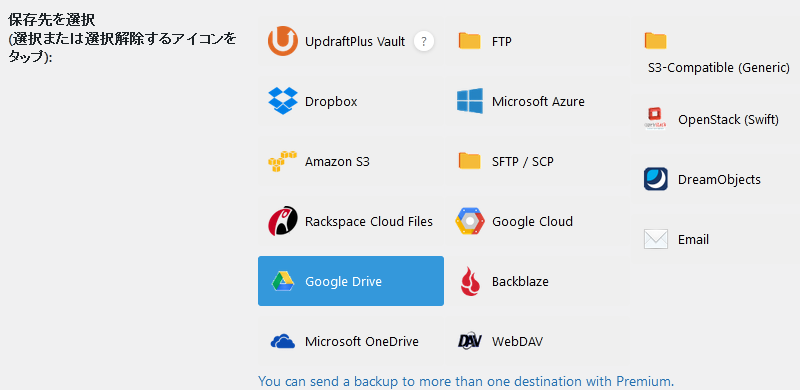Choose the Google Cloud hexagon icon
The width and height of the screenshot is (800, 390).
pyautogui.click(x=469, y=221)
